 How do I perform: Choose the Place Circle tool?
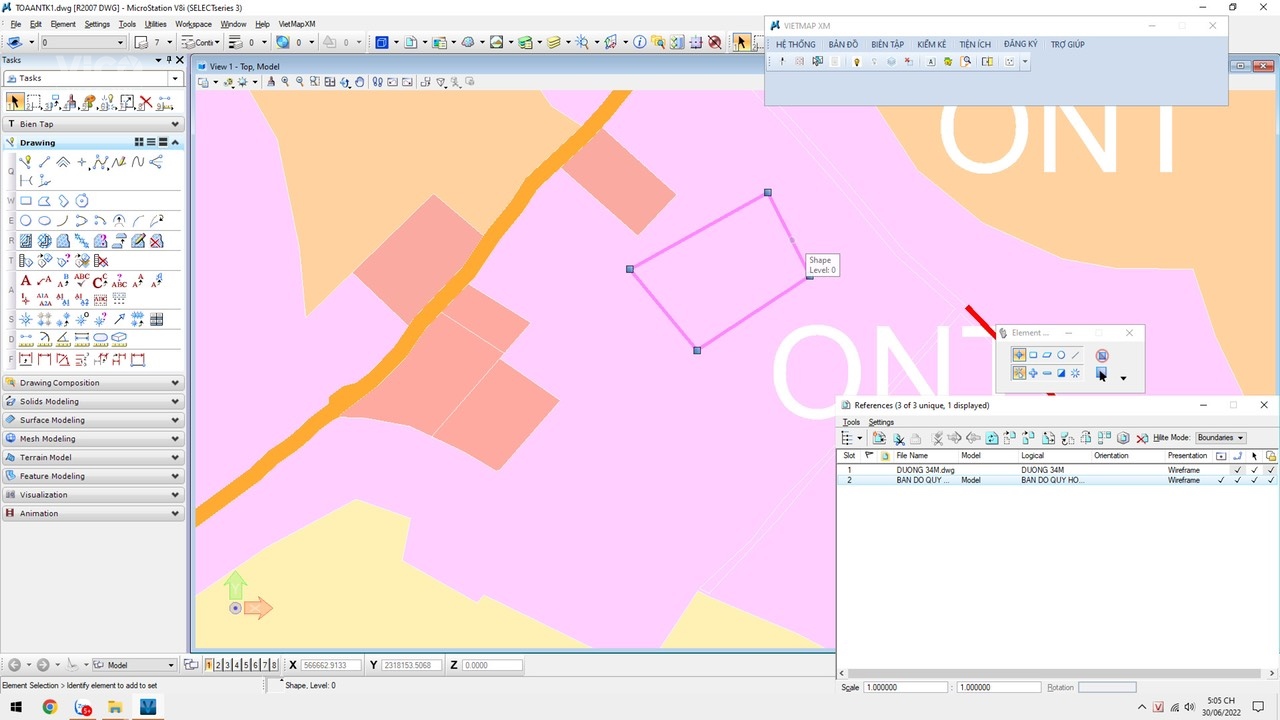click(x=26, y=220)
